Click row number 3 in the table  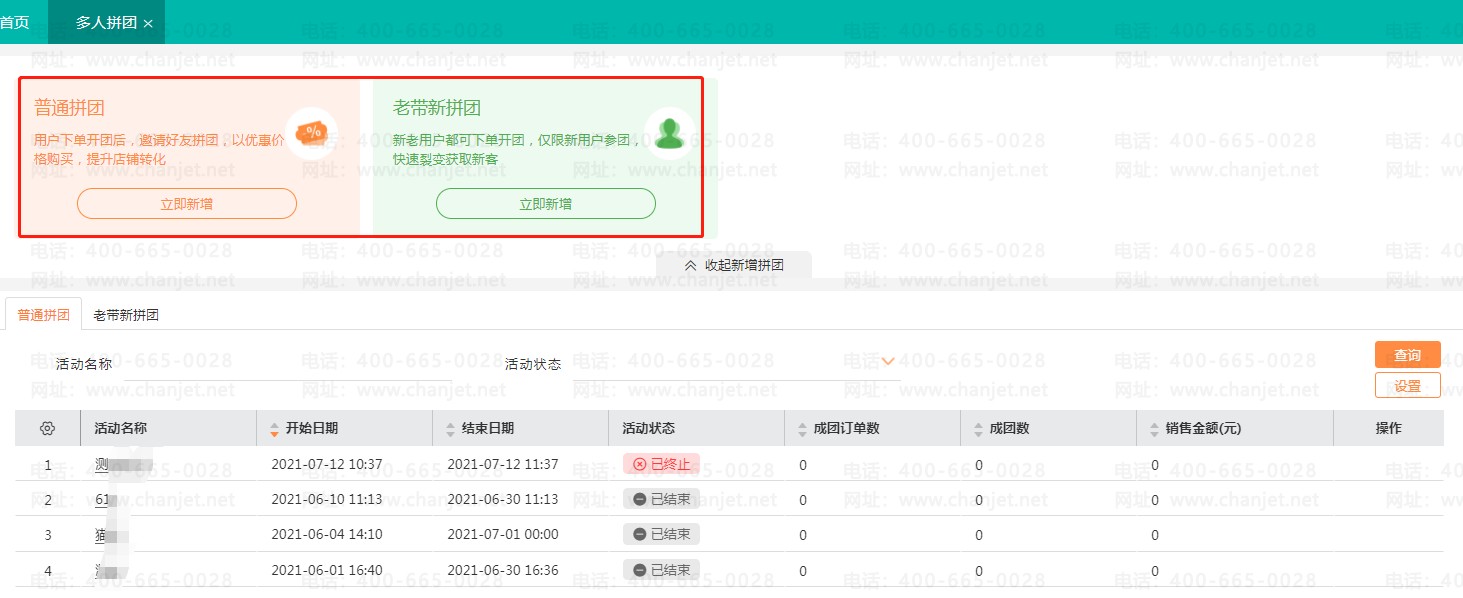(x=47, y=535)
